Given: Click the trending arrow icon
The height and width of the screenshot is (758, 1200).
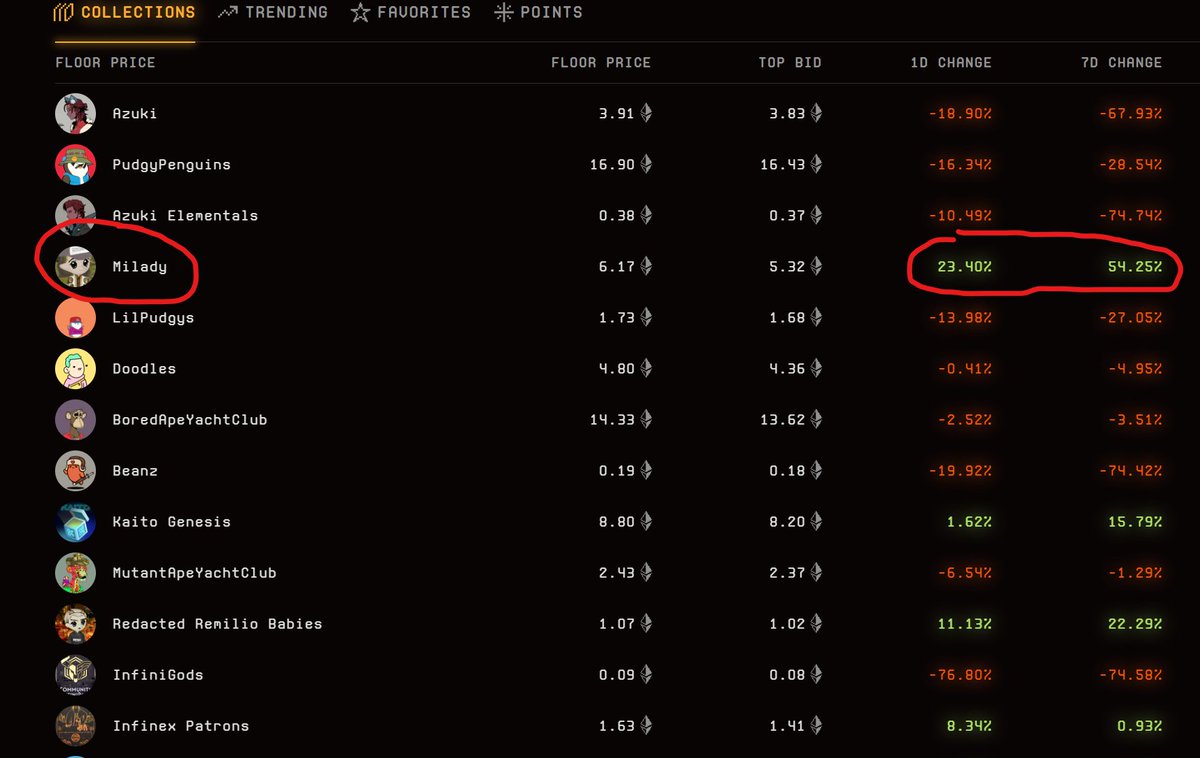Looking at the screenshot, I should click(x=227, y=13).
